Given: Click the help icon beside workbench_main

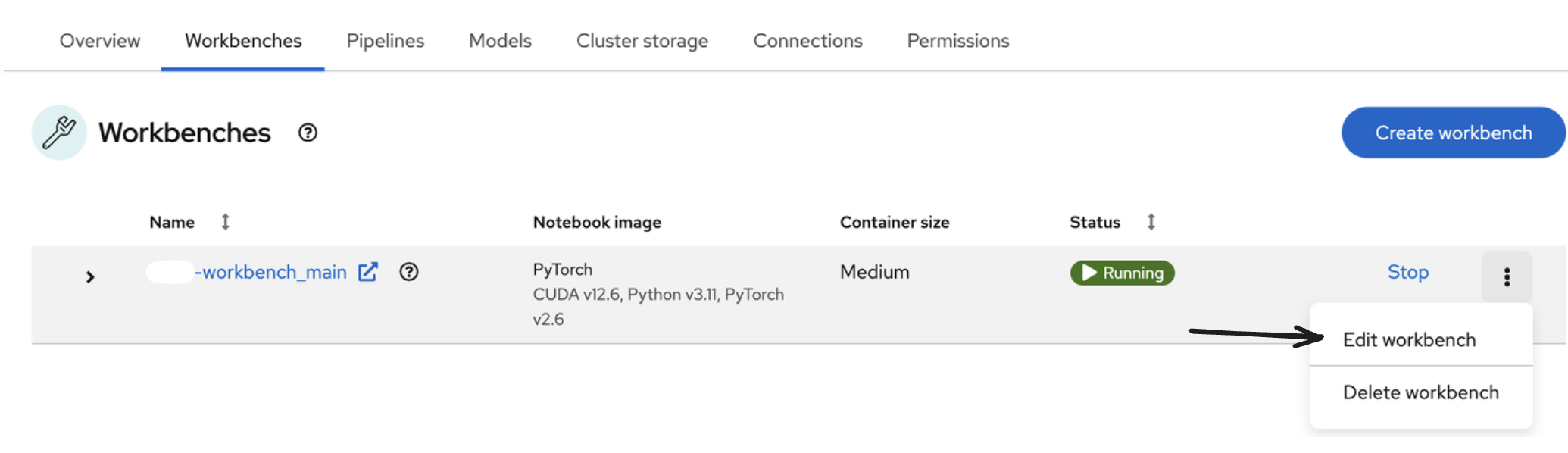Looking at the screenshot, I should pyautogui.click(x=409, y=272).
